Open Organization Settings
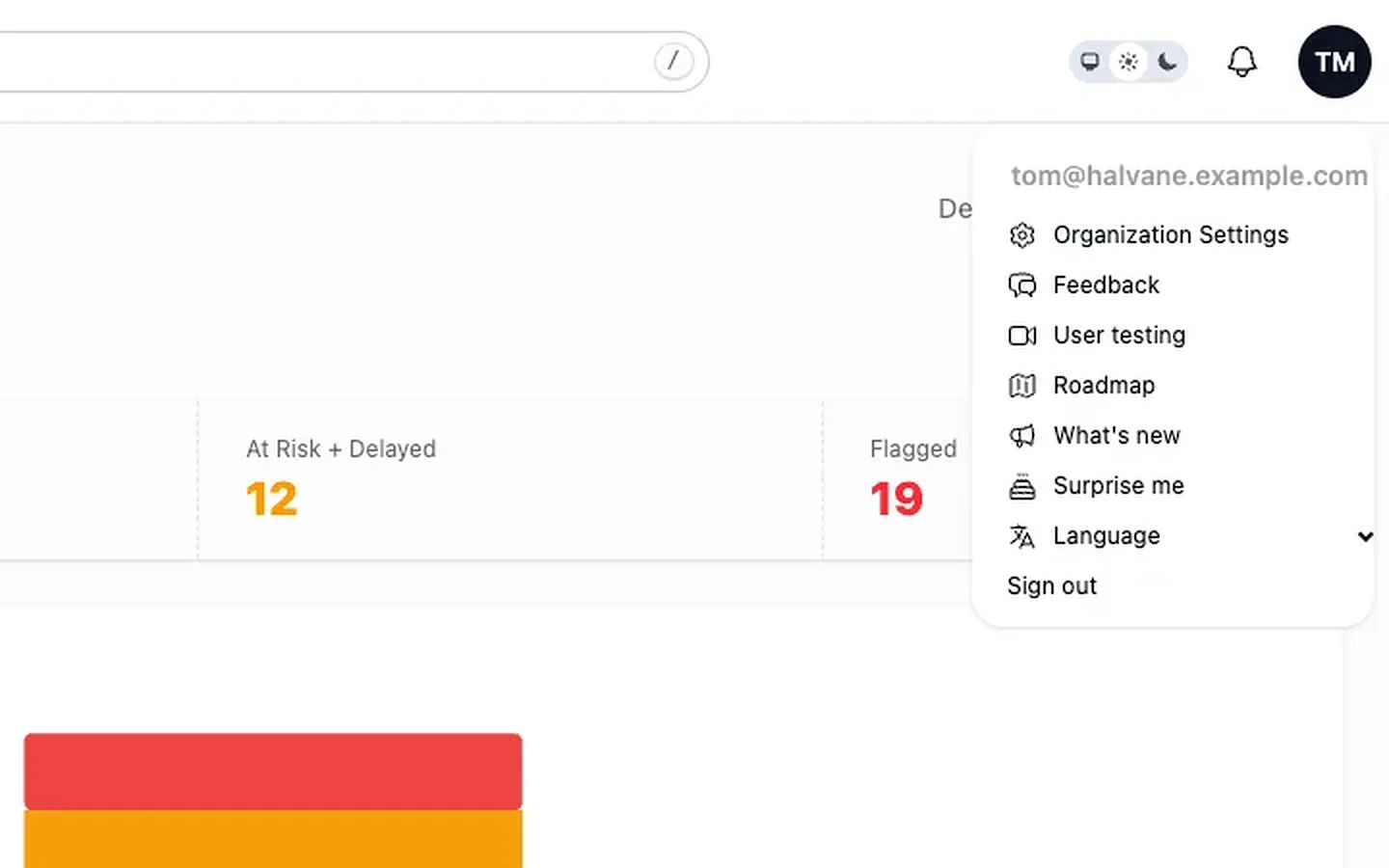The width and height of the screenshot is (1389, 868). (1171, 234)
